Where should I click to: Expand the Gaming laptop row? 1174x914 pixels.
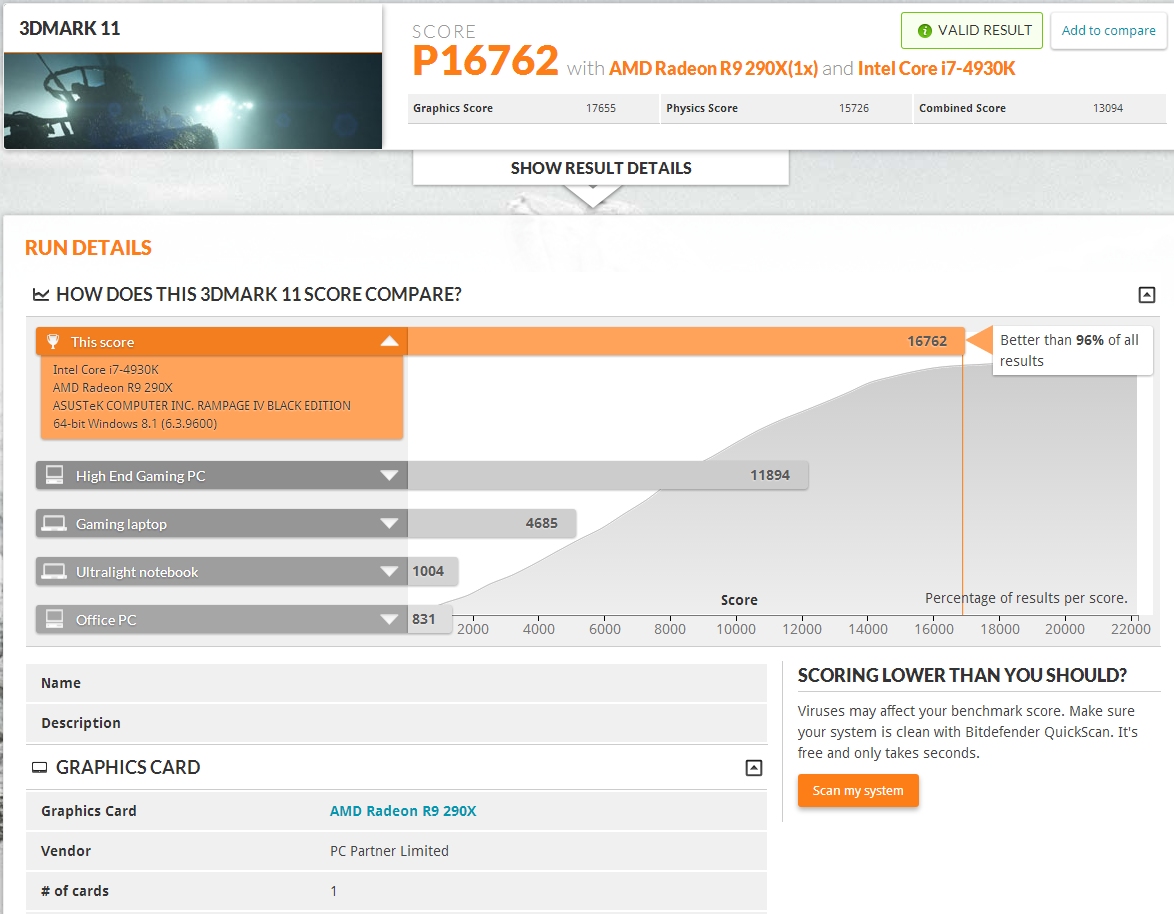pos(389,523)
